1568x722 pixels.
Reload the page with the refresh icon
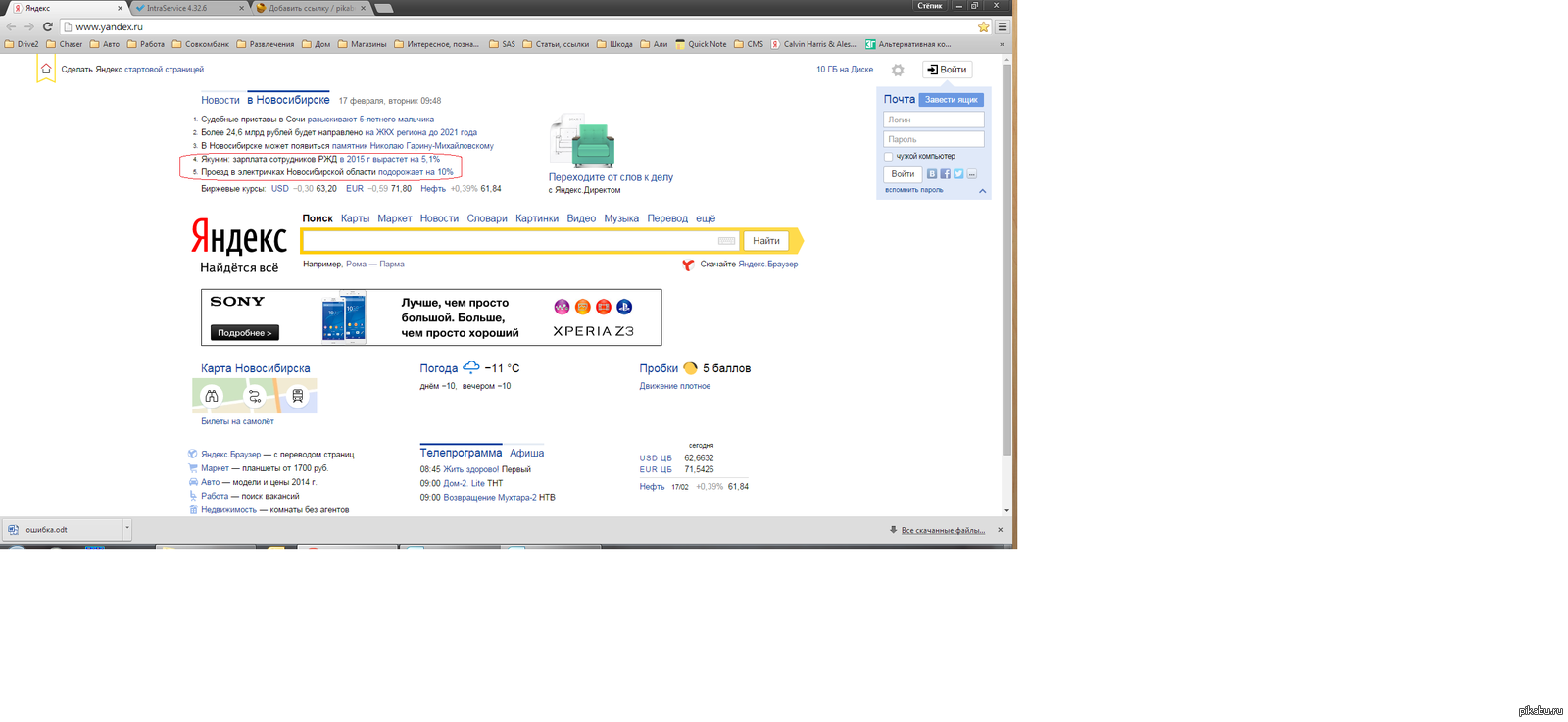point(47,26)
